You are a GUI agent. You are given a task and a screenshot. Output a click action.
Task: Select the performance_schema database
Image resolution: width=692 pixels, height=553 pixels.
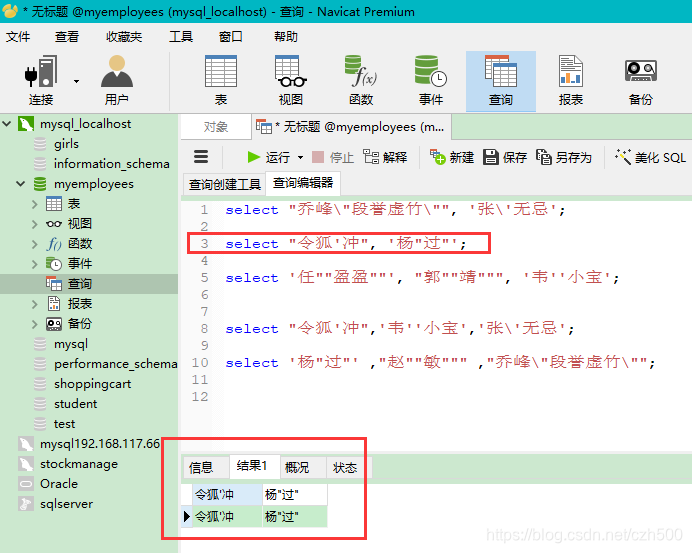pos(116,364)
